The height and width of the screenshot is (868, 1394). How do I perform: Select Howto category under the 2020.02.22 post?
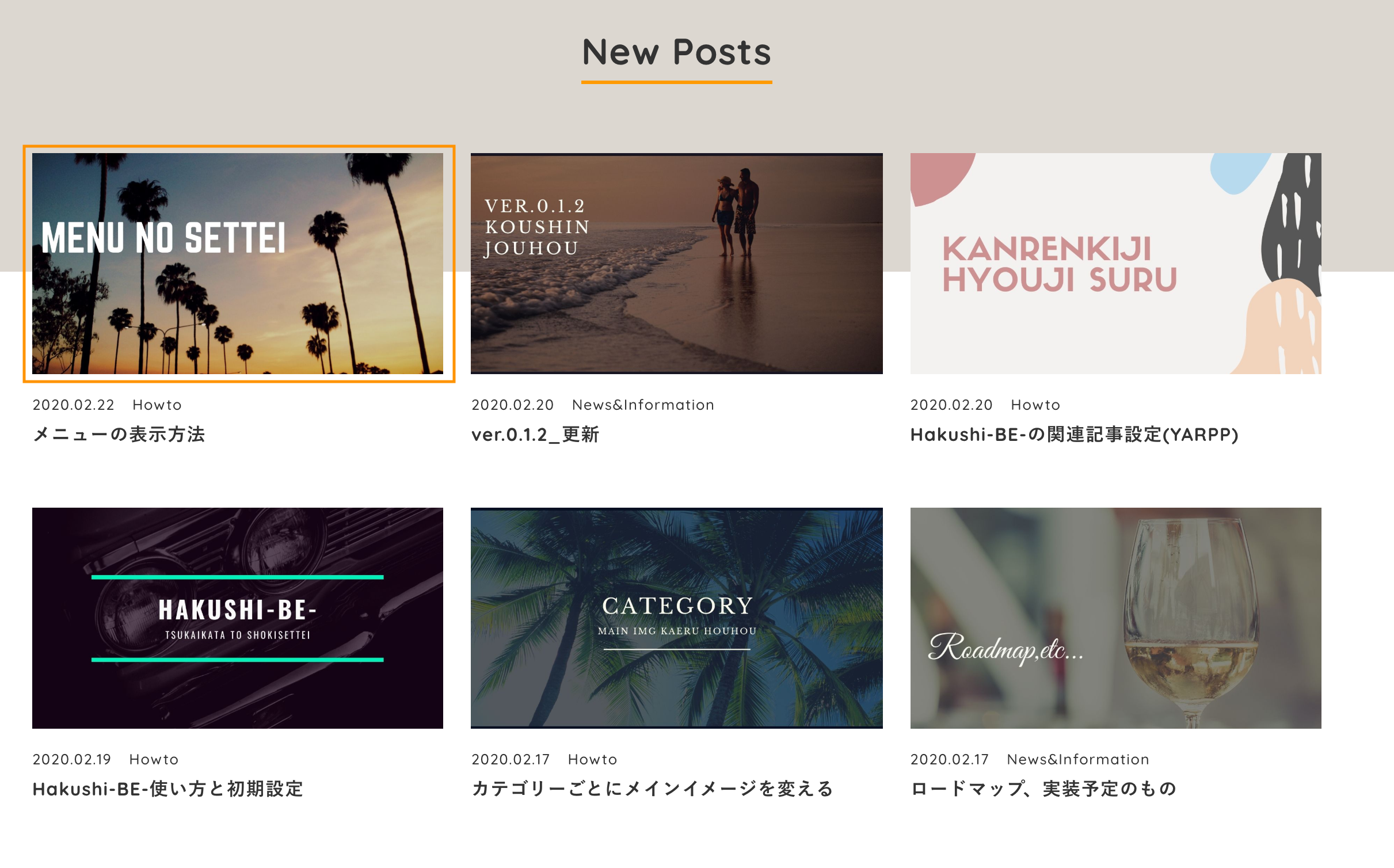[x=157, y=405]
